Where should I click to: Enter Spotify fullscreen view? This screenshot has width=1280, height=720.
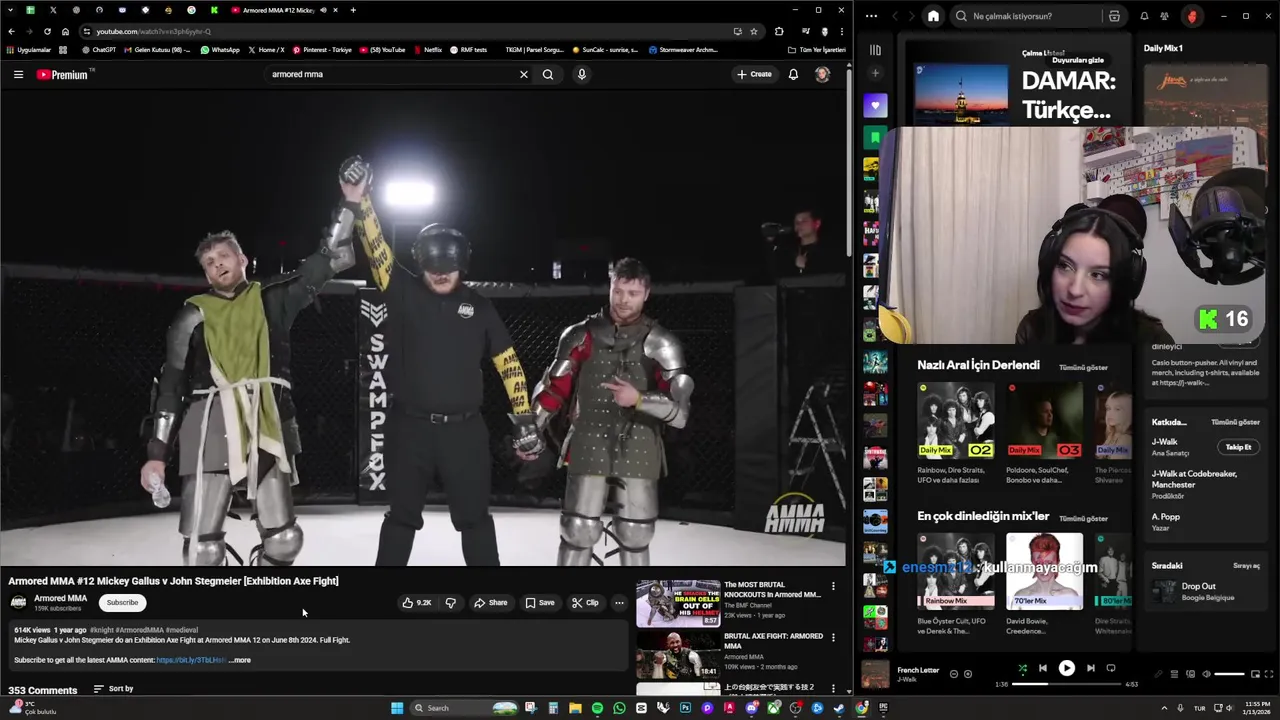click(x=1270, y=674)
